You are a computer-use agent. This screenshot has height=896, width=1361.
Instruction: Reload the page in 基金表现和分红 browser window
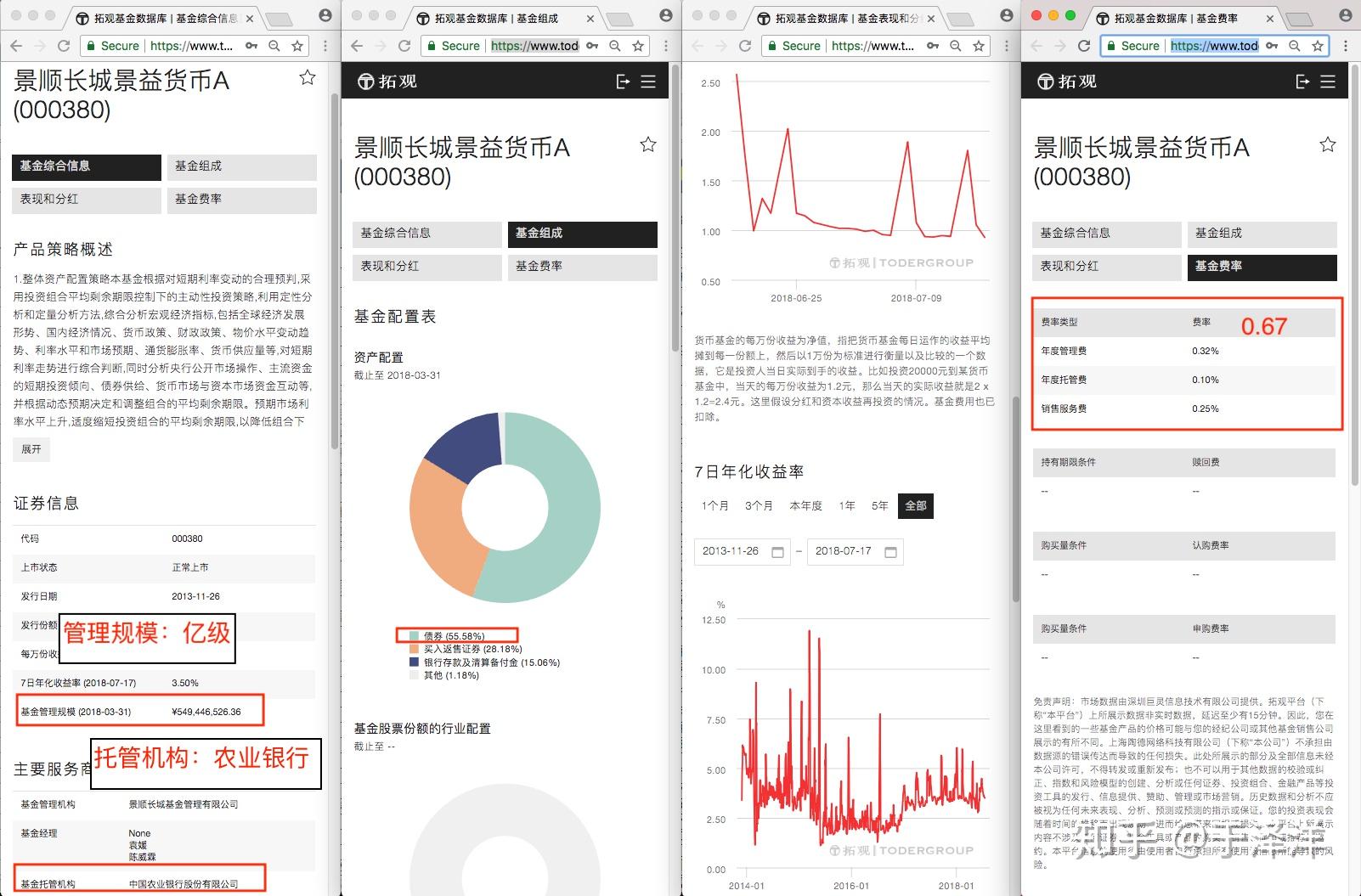point(745,46)
